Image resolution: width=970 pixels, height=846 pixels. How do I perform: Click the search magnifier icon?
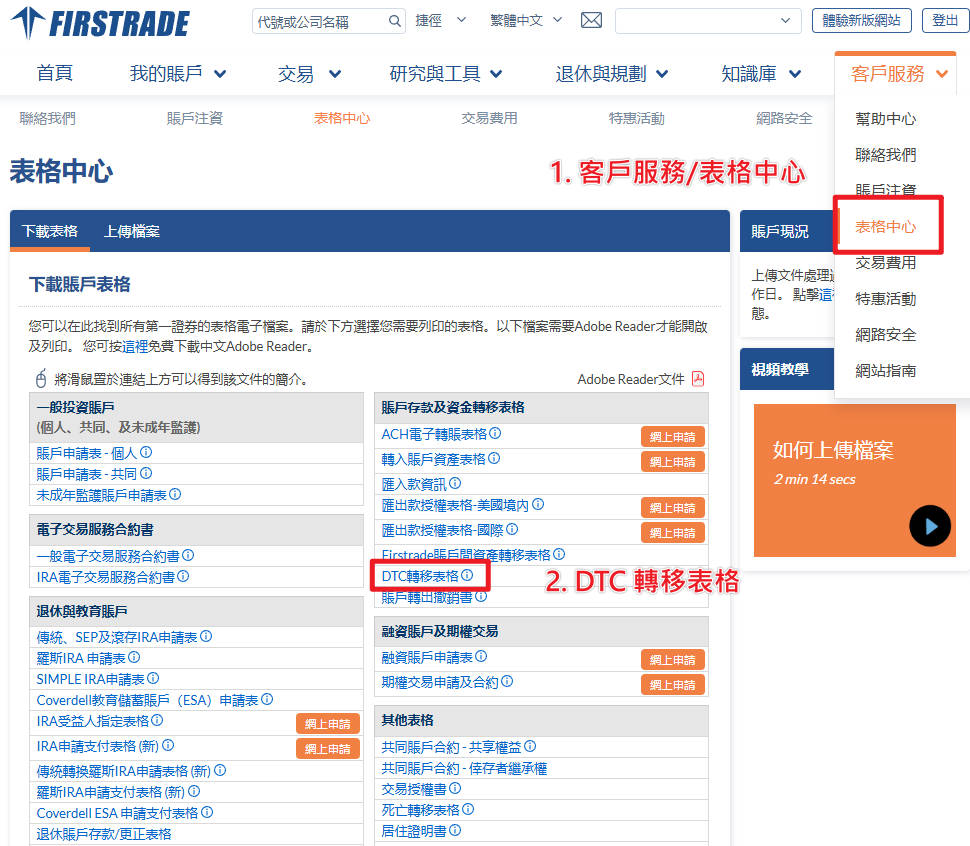395,21
